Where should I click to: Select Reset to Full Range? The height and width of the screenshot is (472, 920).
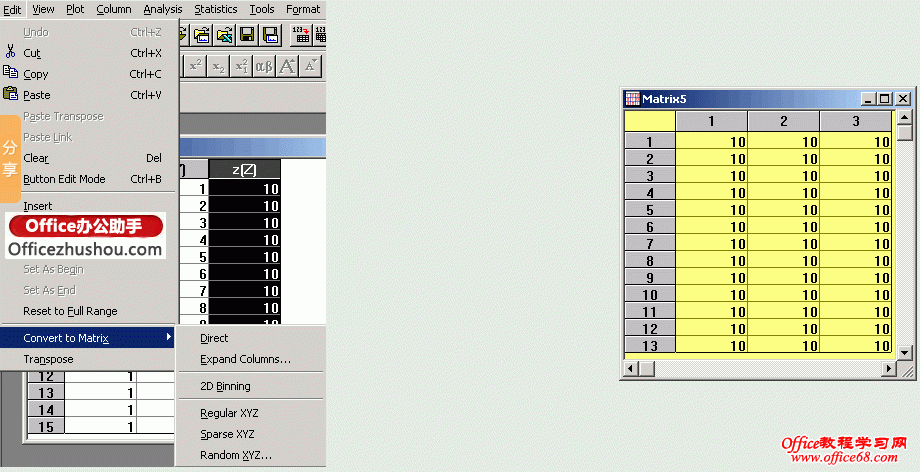click(88, 312)
